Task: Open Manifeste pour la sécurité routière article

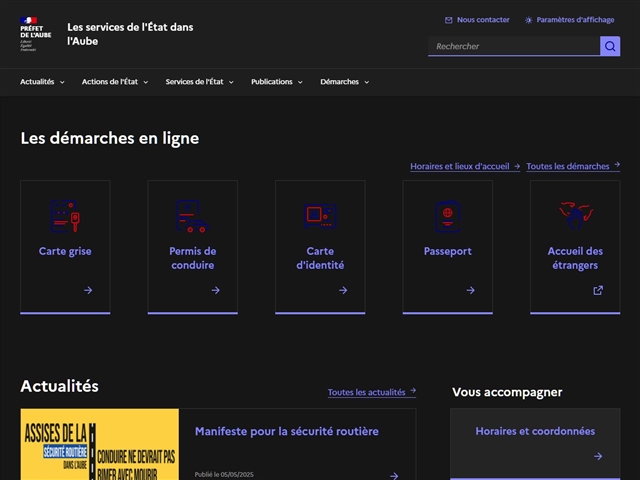Action: click(x=287, y=431)
